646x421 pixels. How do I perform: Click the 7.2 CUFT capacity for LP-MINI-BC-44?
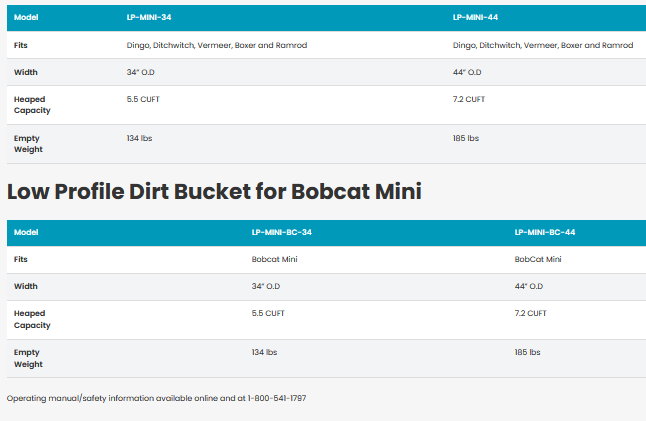coord(530,313)
